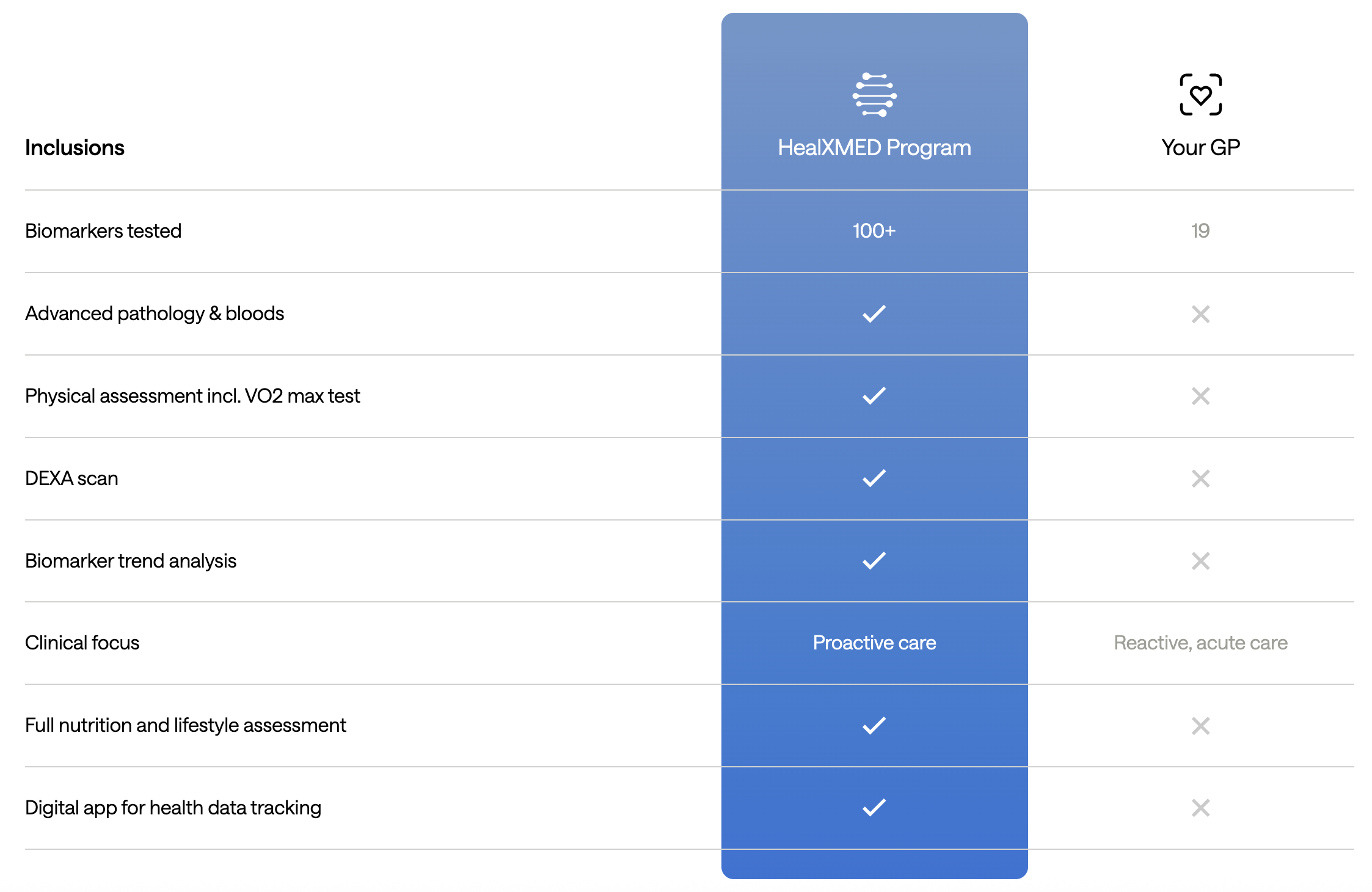Click the GP cross for DEXA scan
The image size is (1372, 892).
tap(1200, 478)
